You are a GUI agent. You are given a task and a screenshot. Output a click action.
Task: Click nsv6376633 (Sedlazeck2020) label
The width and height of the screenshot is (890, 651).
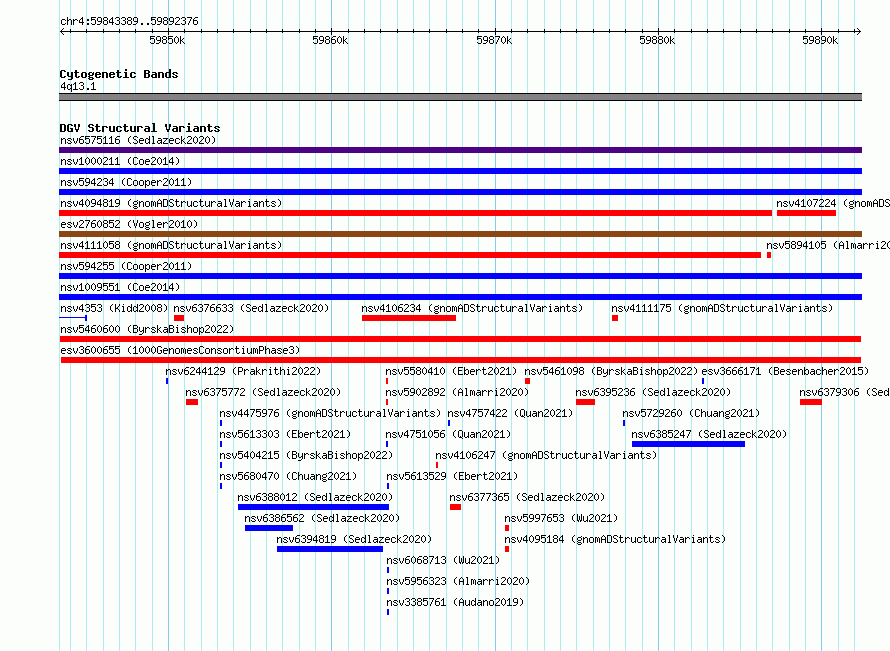(251, 308)
